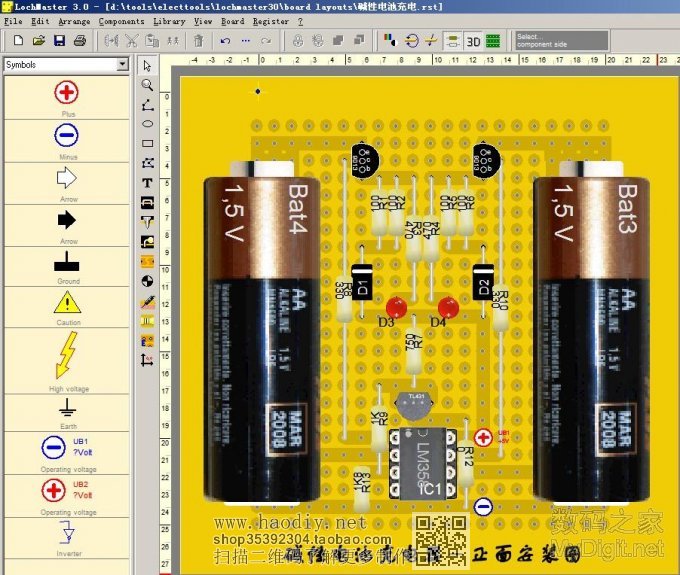Expand the Symbols library dropdown
Image resolution: width=680 pixels, height=575 pixels.
click(x=123, y=64)
